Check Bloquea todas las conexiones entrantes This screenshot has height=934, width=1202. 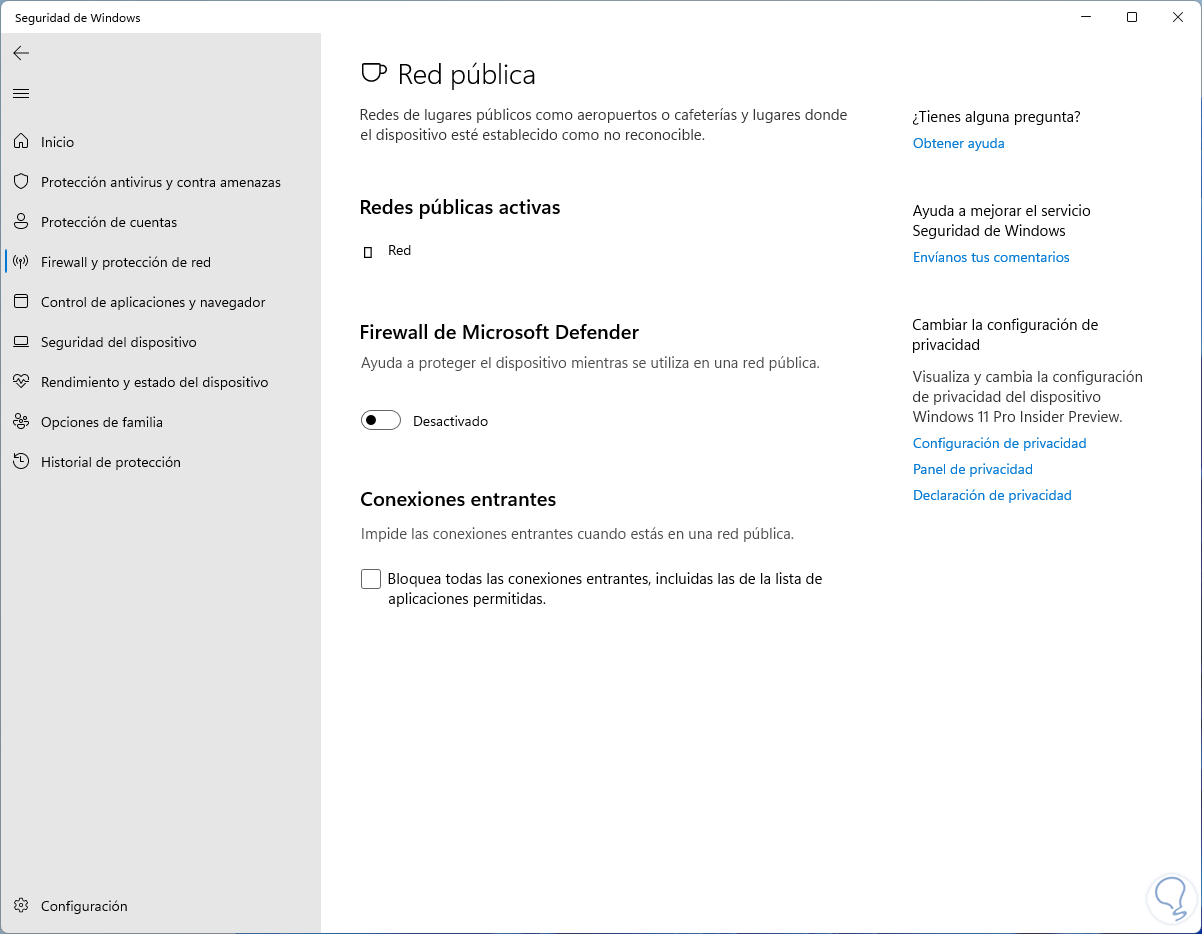[x=371, y=579]
